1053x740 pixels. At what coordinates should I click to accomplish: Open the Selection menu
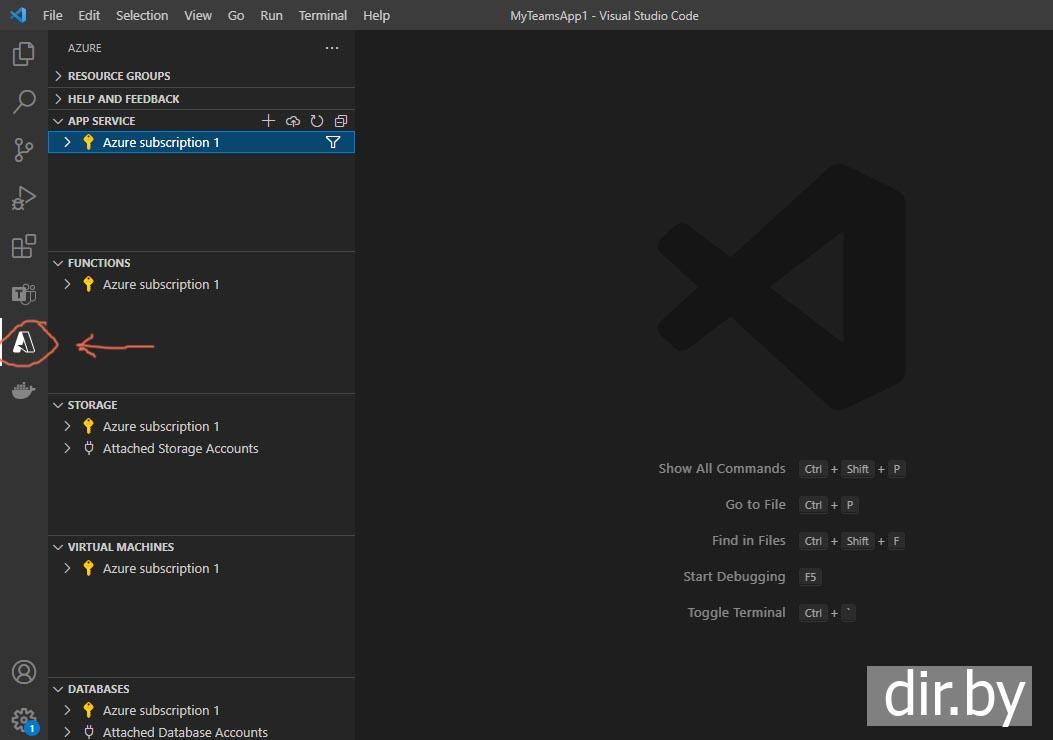[x=142, y=15]
